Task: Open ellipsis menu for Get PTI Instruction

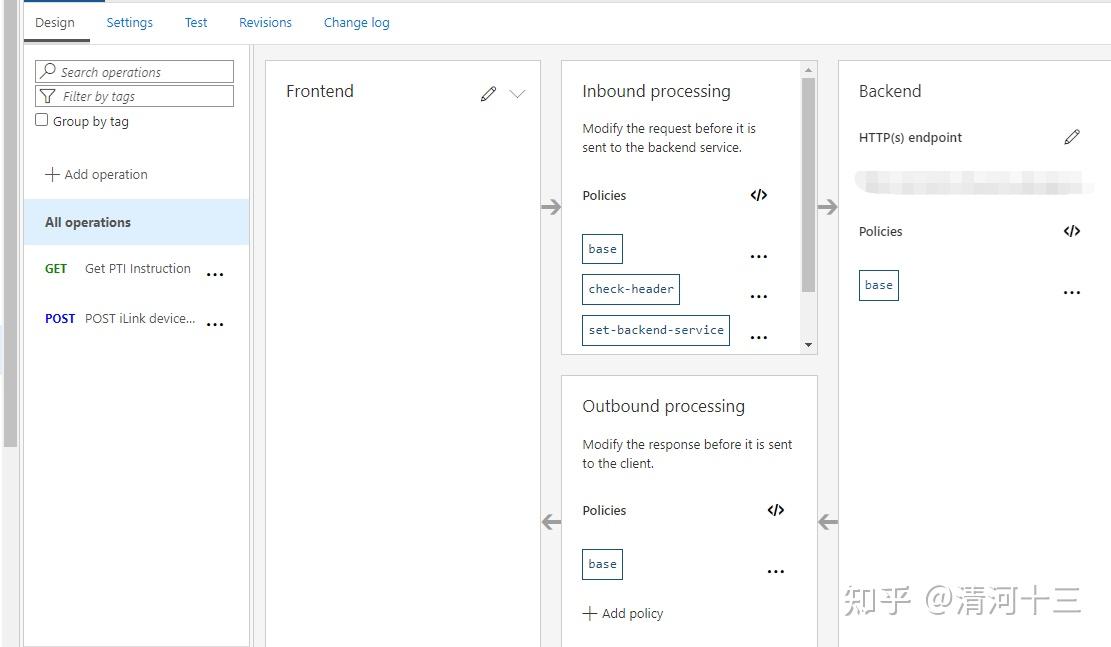Action: pyautogui.click(x=215, y=274)
